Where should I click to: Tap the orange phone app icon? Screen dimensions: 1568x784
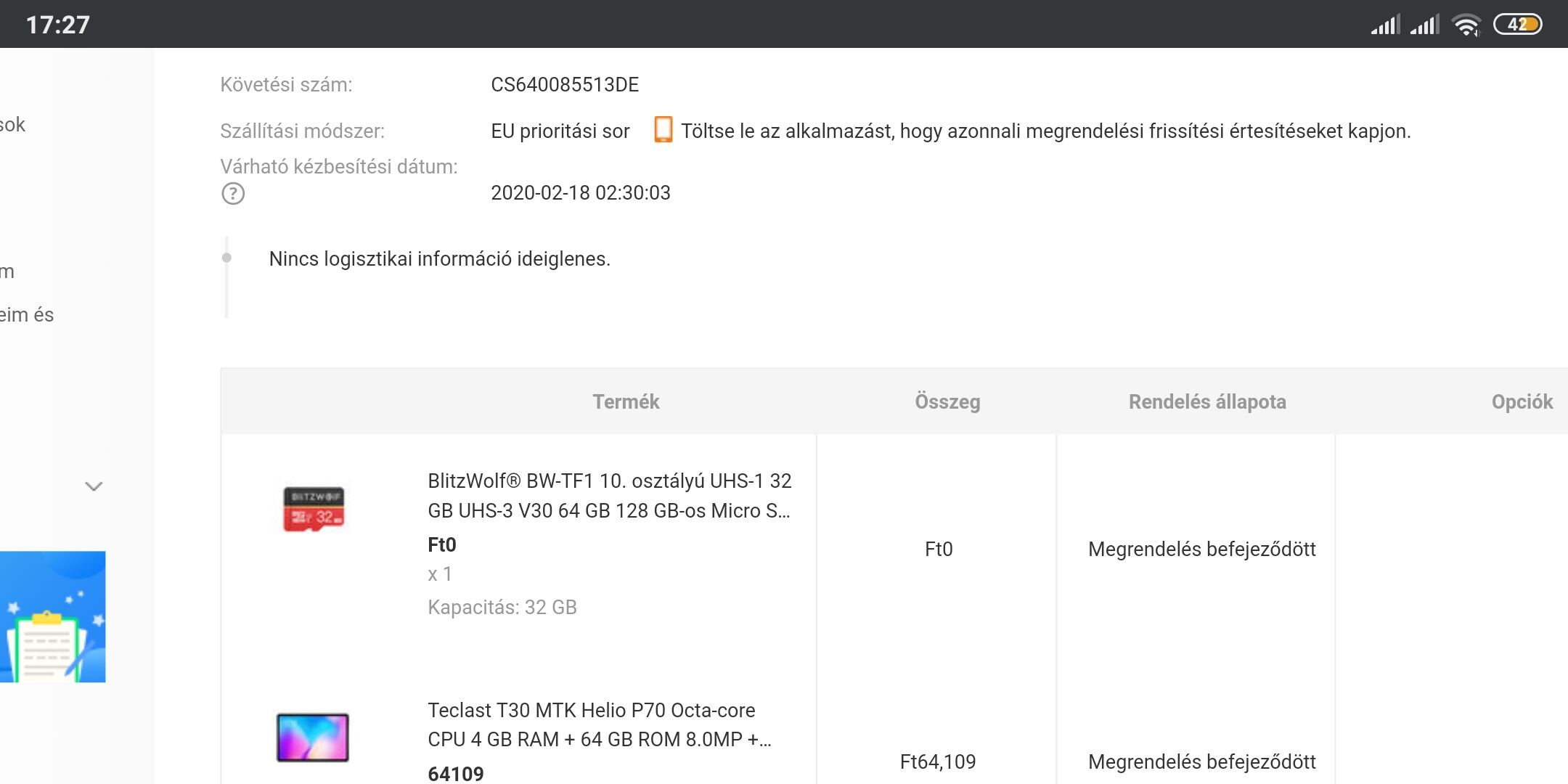pyautogui.click(x=663, y=130)
